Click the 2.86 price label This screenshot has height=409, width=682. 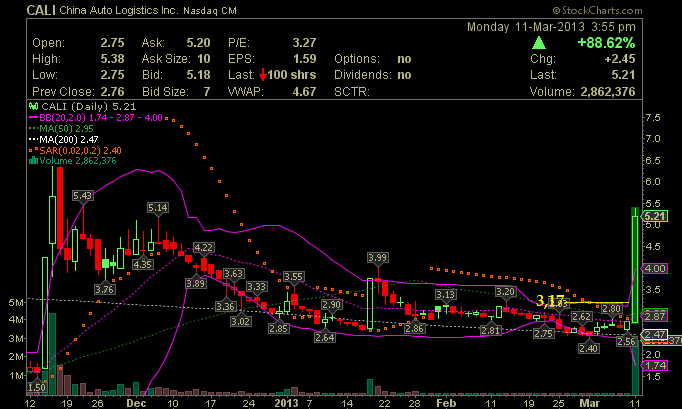(414, 329)
